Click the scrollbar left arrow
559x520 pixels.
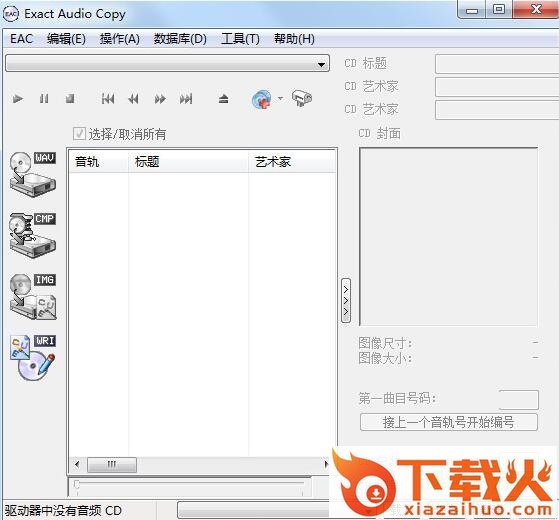(x=77, y=464)
